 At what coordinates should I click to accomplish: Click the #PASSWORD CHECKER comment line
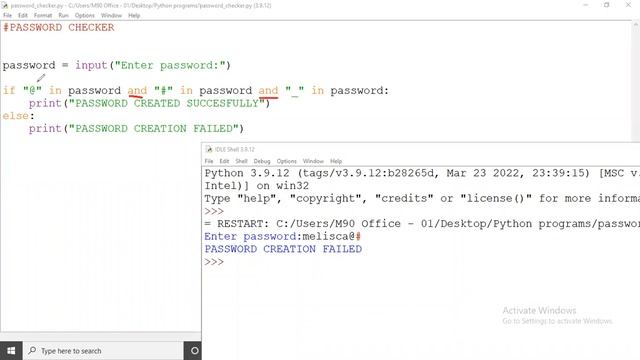point(58,28)
